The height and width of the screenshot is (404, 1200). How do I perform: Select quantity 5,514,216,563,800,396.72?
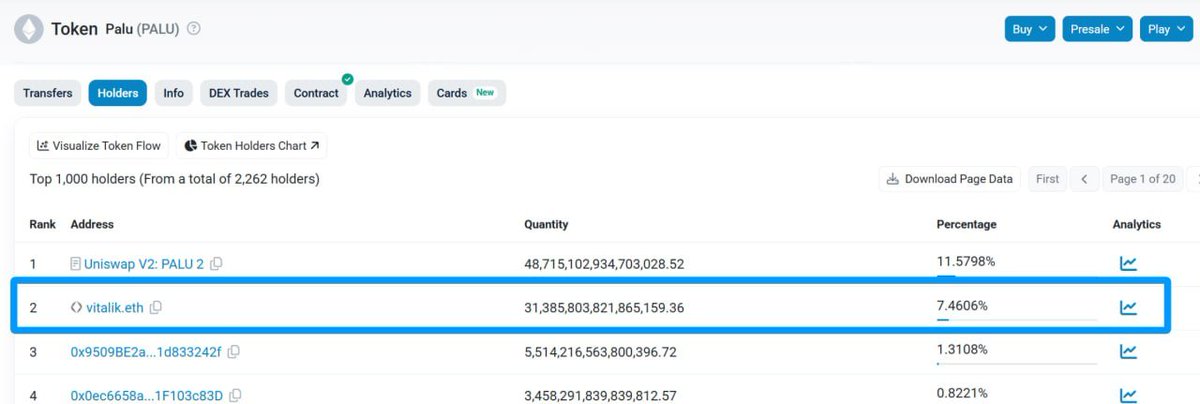pos(600,352)
